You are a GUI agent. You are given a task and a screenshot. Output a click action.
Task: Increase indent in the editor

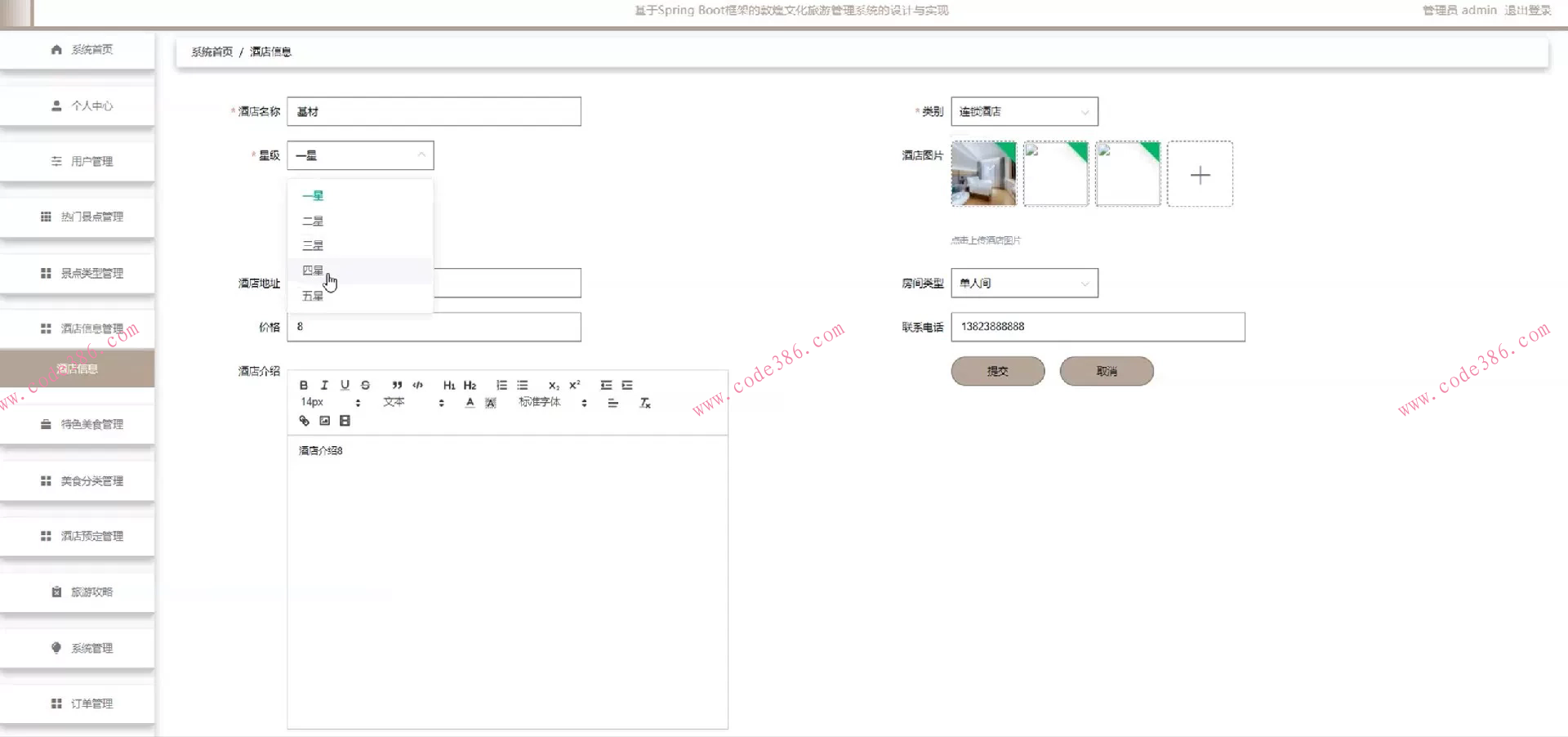tap(626, 385)
